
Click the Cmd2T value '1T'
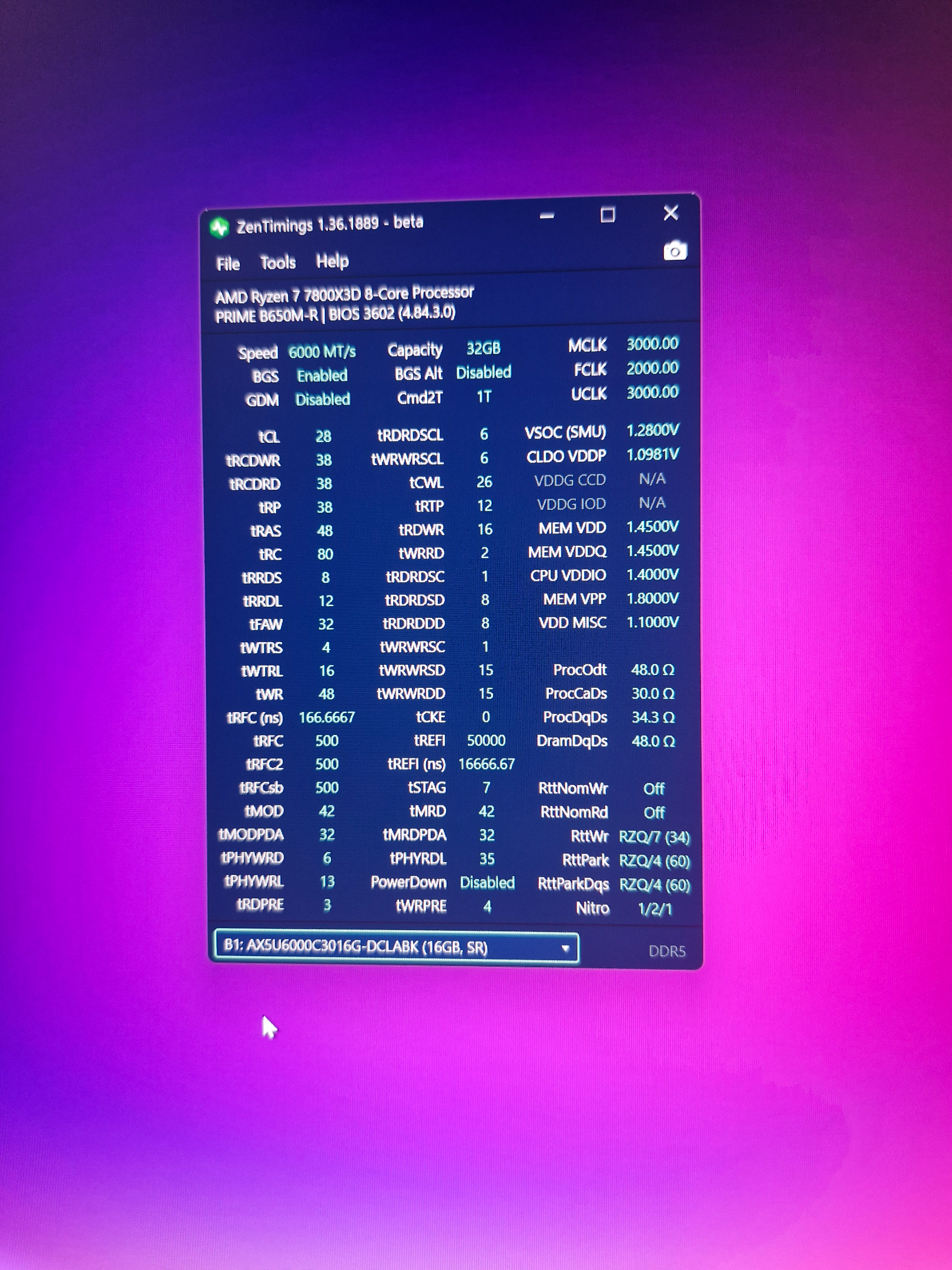click(x=484, y=397)
